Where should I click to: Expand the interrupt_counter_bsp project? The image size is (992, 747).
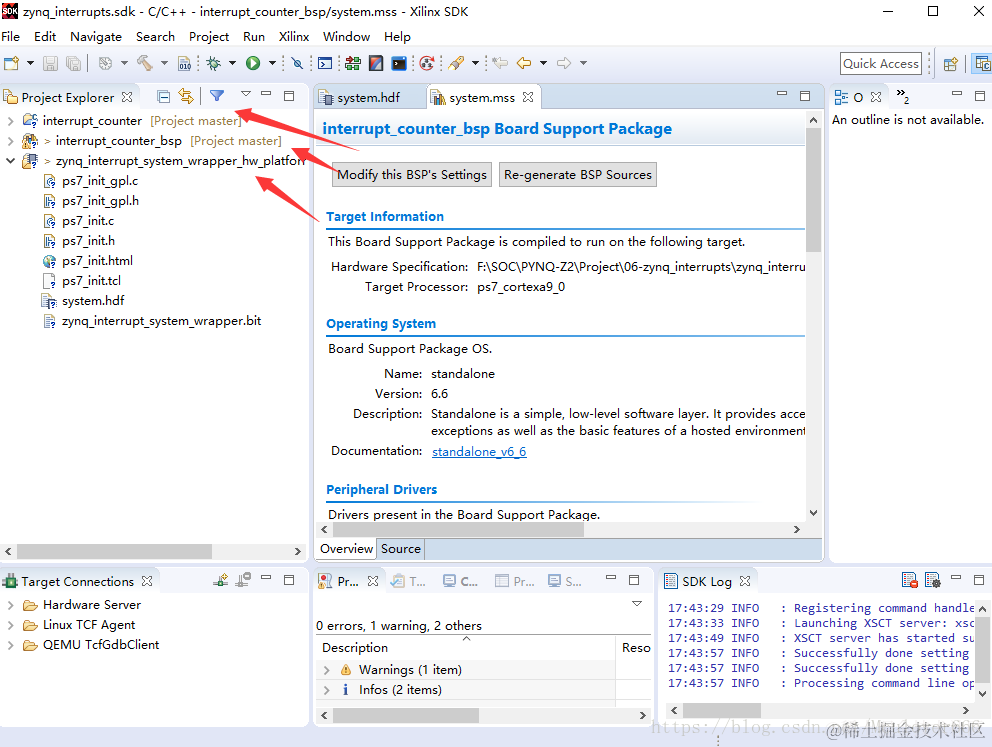(x=10, y=141)
